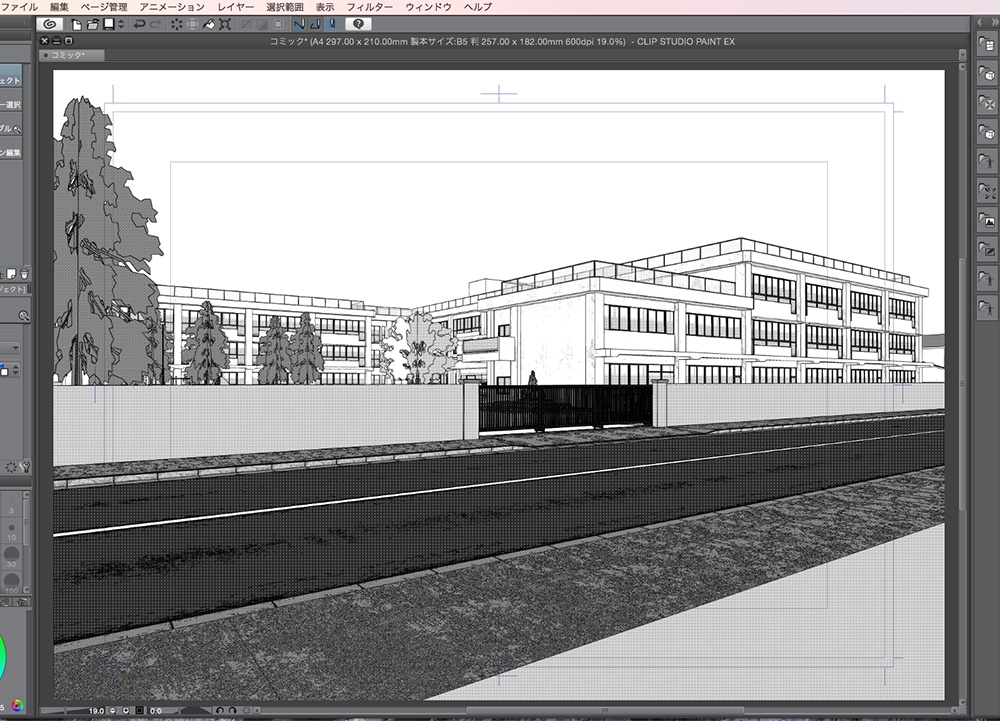1000x721 pixels.
Task: Toggle Snap to Special Ruler
Action: [315, 24]
